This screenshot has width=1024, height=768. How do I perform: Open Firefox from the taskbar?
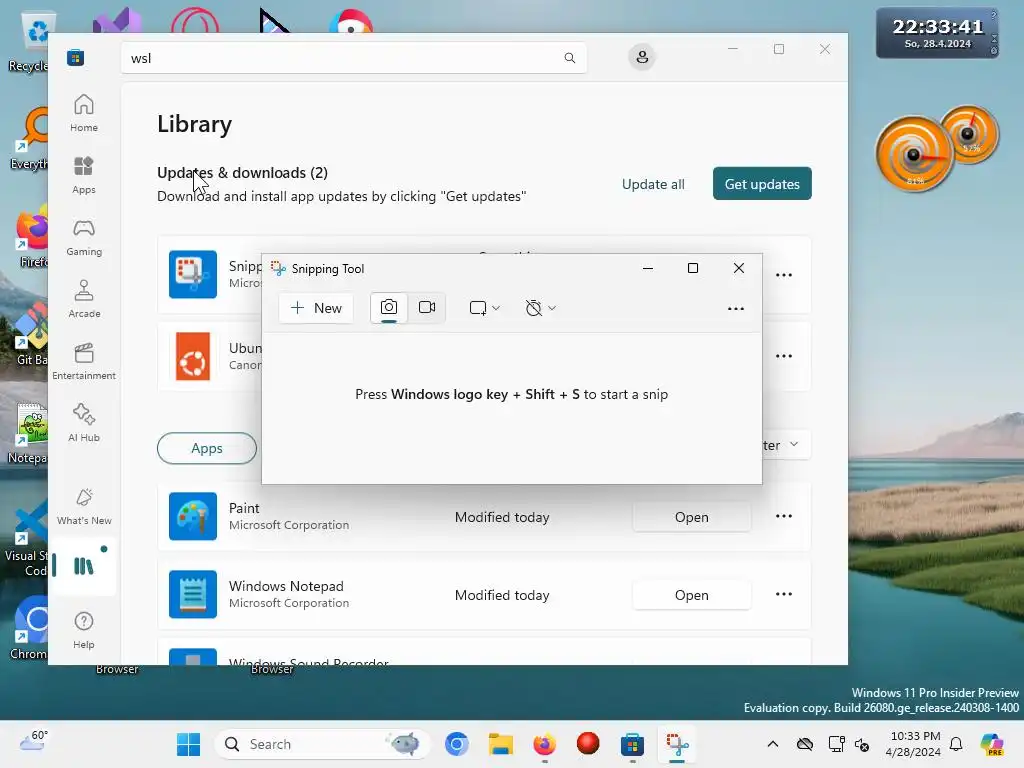click(x=545, y=744)
